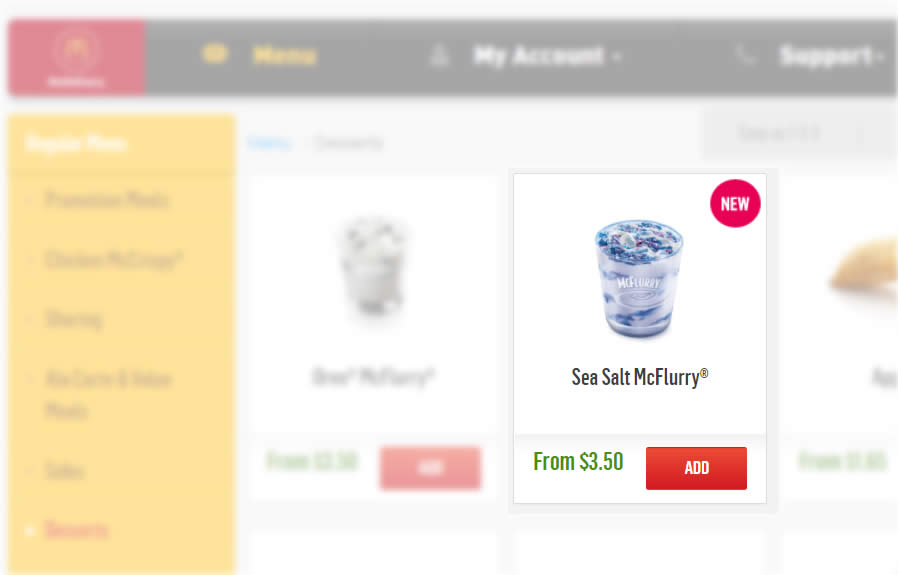Open Promotion Meals in the sidebar
898x575 pixels.
pyautogui.click(x=107, y=200)
